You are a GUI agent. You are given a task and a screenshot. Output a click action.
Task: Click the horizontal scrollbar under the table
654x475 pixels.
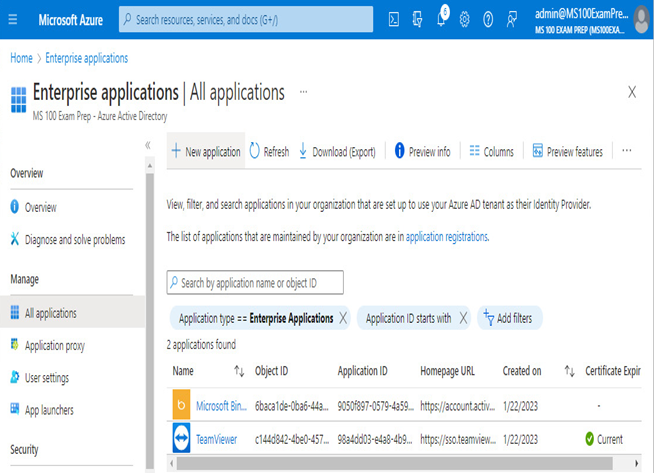395,463
